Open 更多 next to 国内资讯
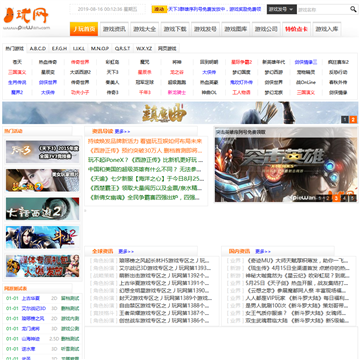This screenshot has height=360, width=360. click(263, 251)
